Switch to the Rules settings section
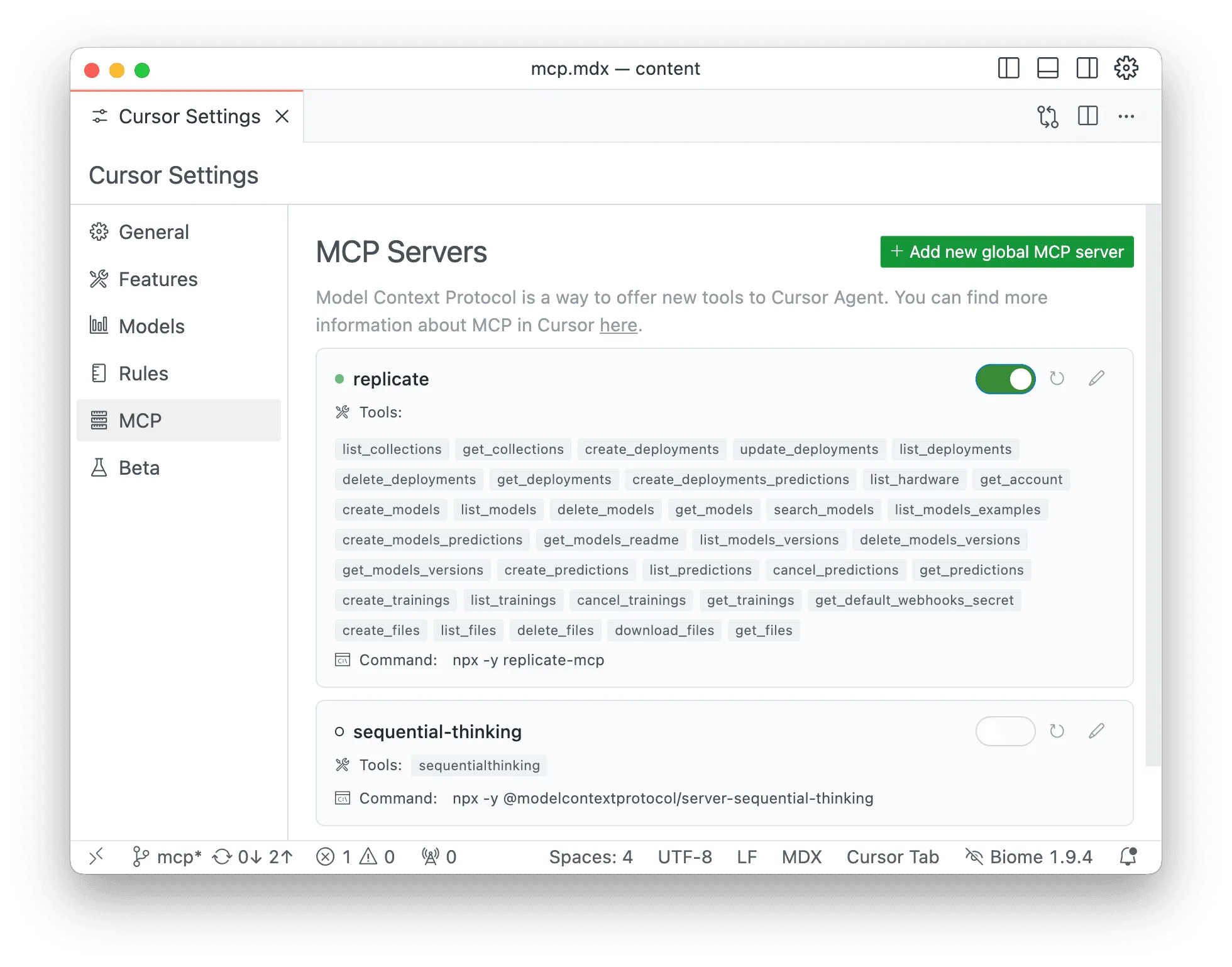The height and width of the screenshot is (967, 1232). [143, 373]
